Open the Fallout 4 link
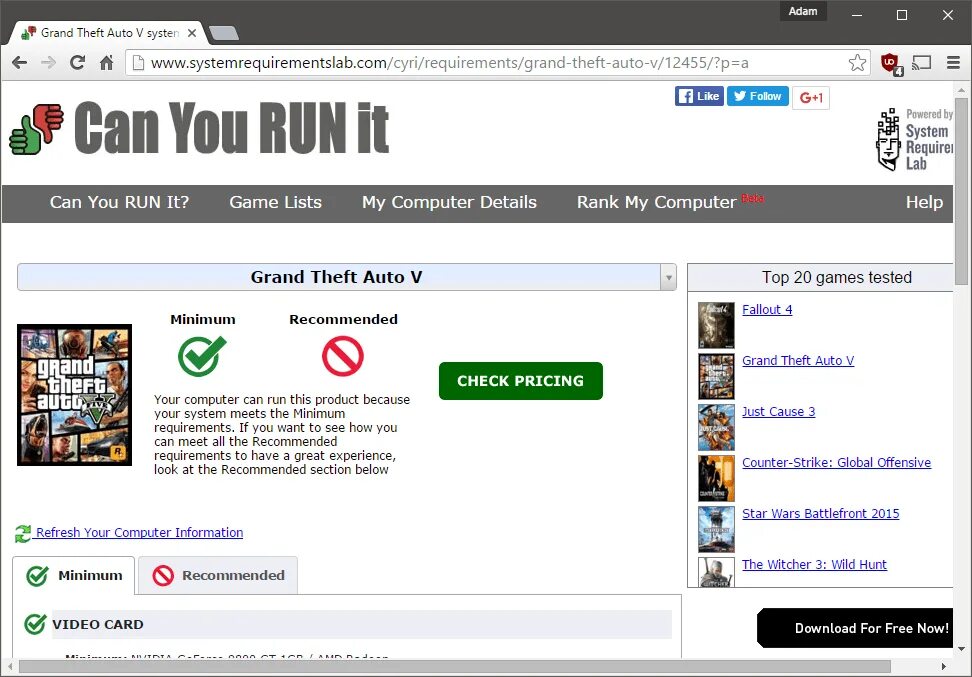The width and height of the screenshot is (972, 677). [767, 309]
